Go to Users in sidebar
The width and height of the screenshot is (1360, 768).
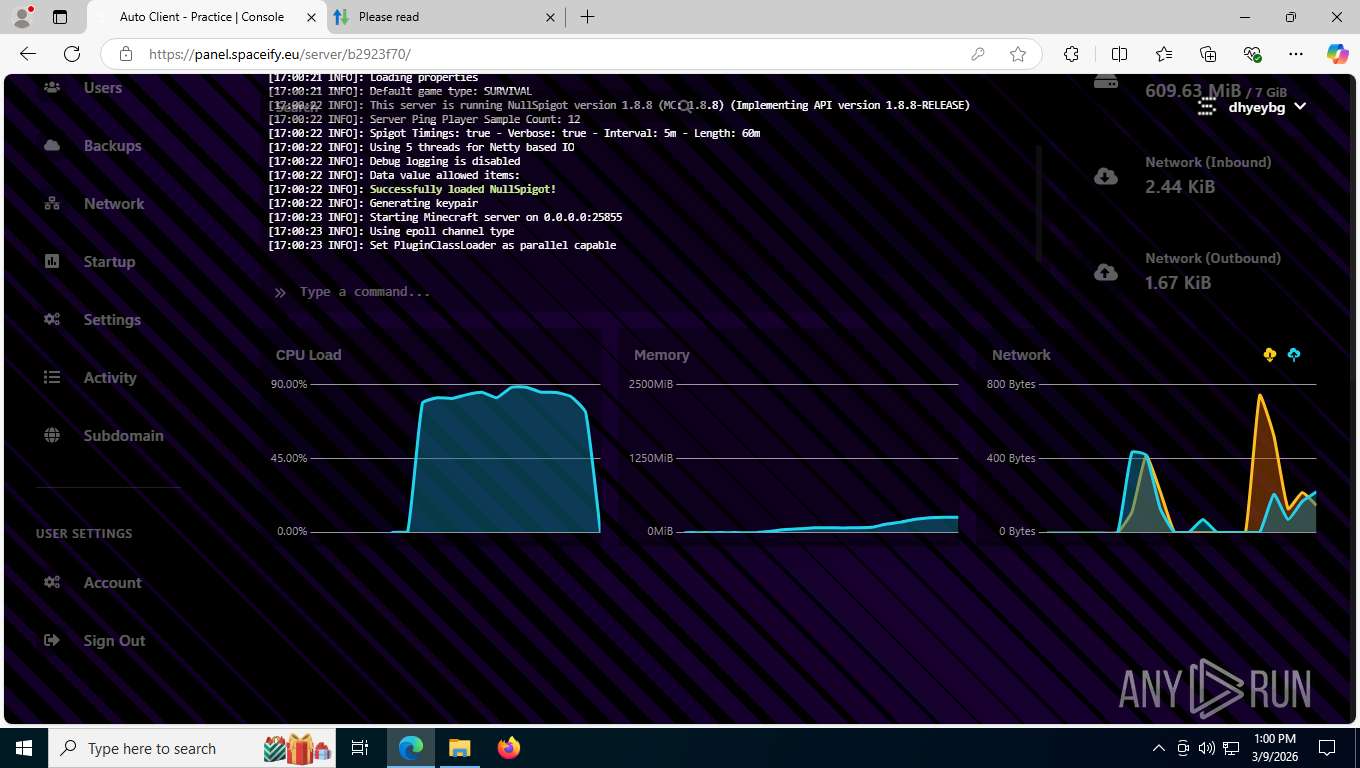[x=103, y=88]
